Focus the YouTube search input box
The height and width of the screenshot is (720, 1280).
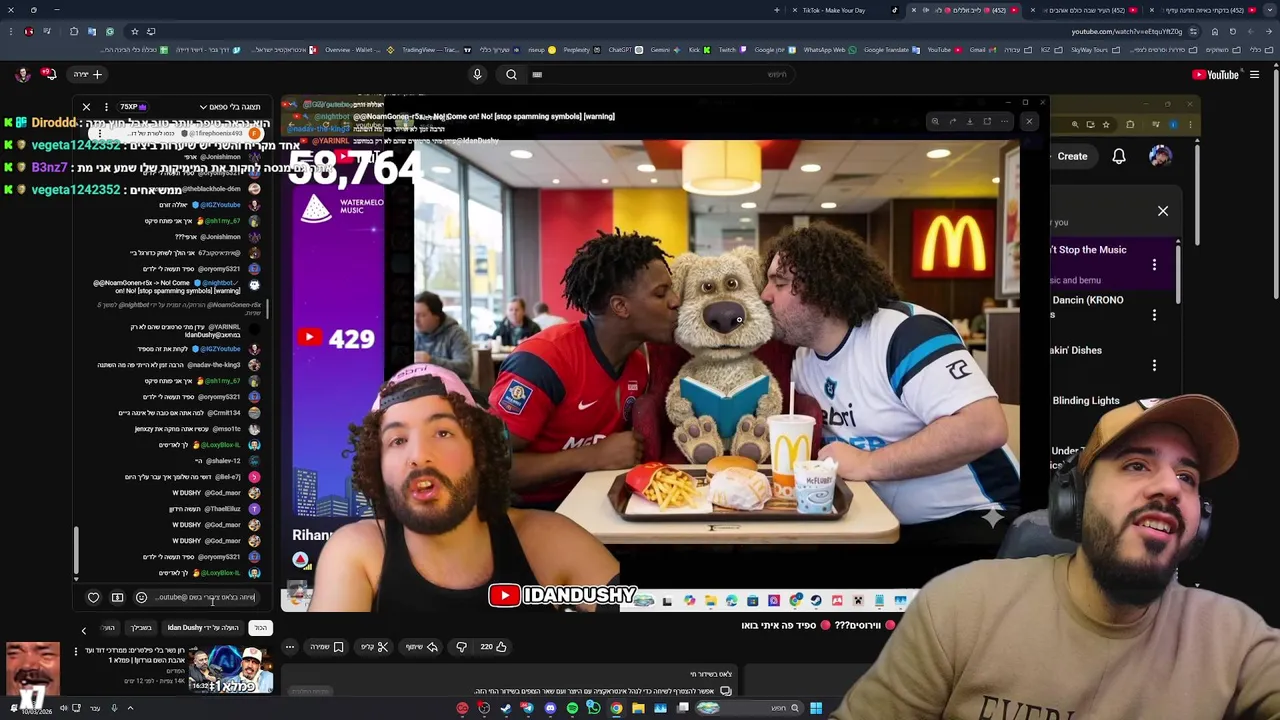point(660,74)
